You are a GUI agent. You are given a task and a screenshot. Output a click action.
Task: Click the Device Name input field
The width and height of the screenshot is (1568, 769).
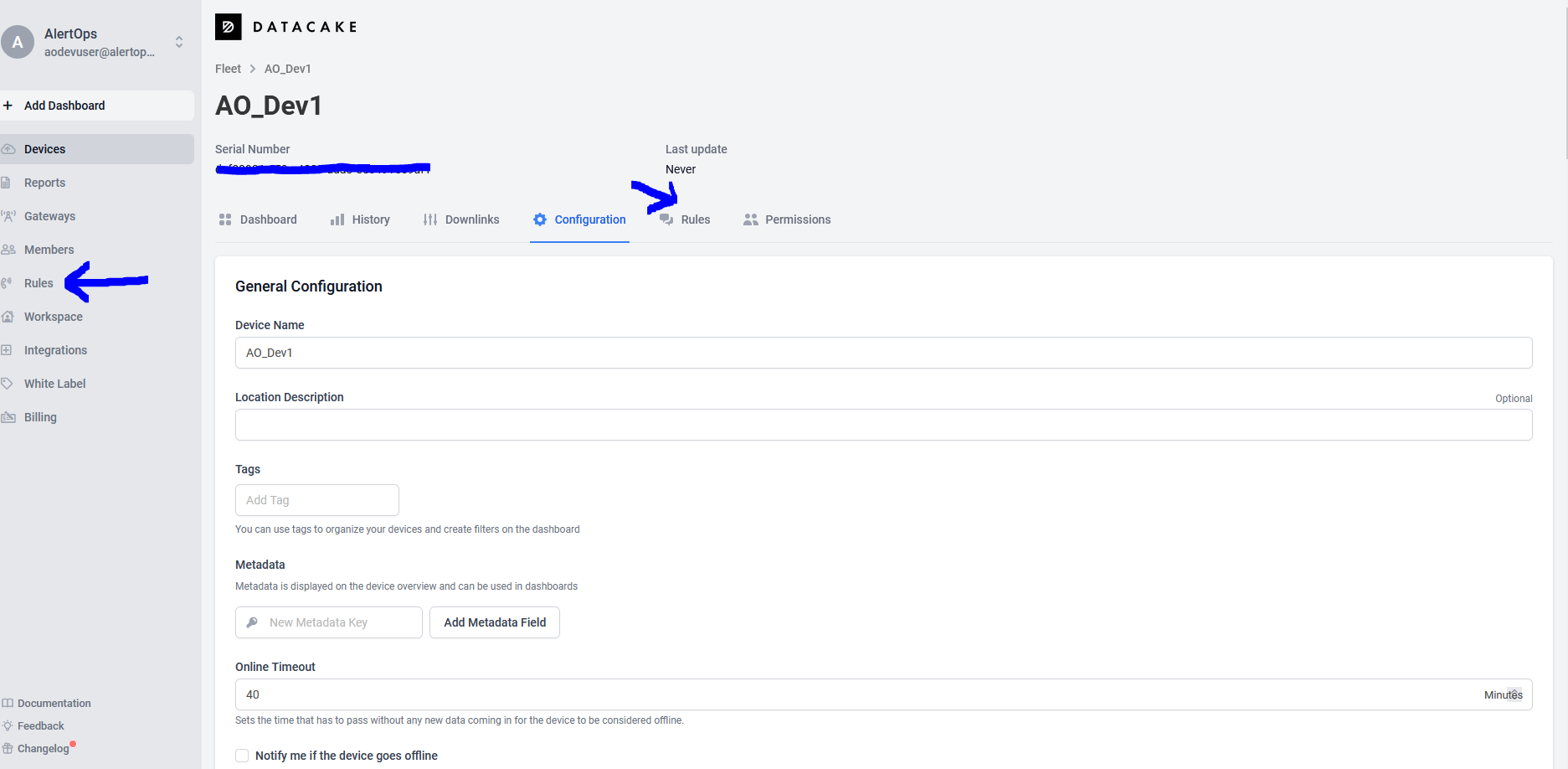[883, 353]
